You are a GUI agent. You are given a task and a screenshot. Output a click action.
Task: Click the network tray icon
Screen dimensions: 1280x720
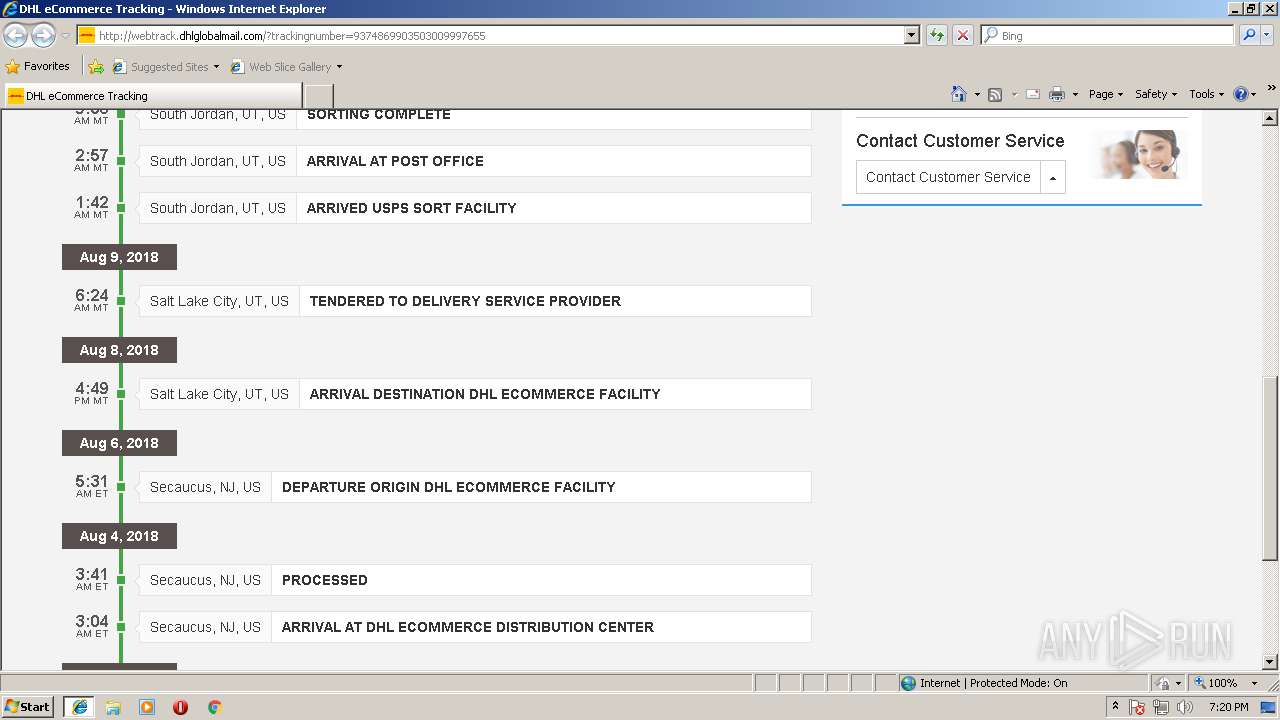tap(1161, 707)
